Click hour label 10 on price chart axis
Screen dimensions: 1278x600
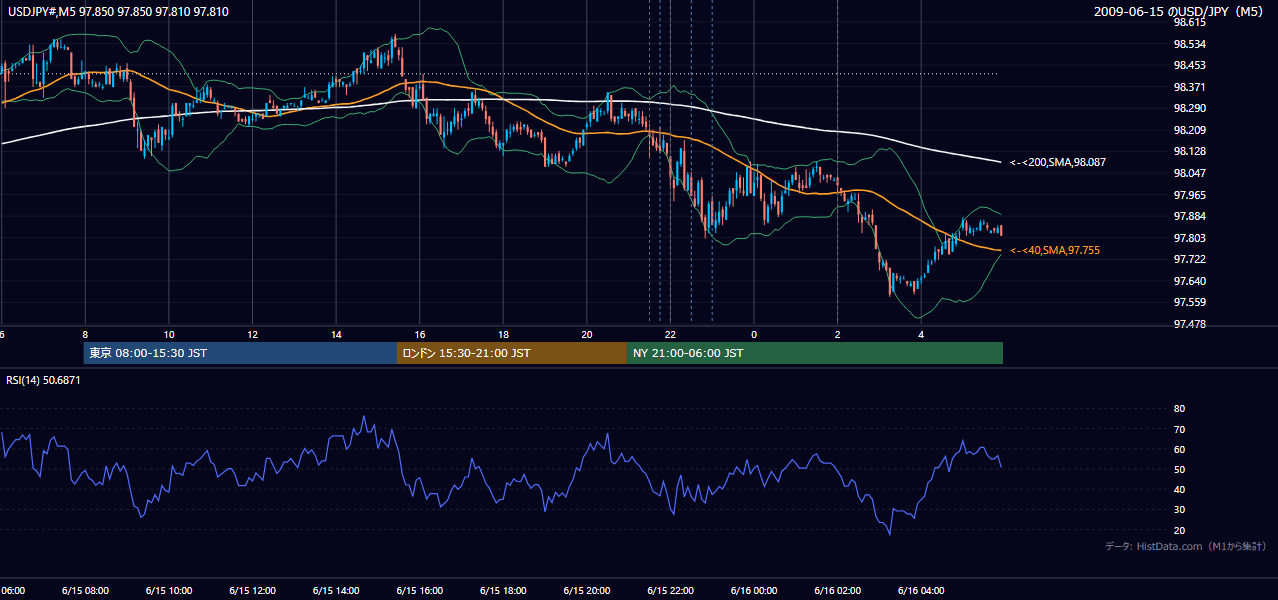coord(169,334)
